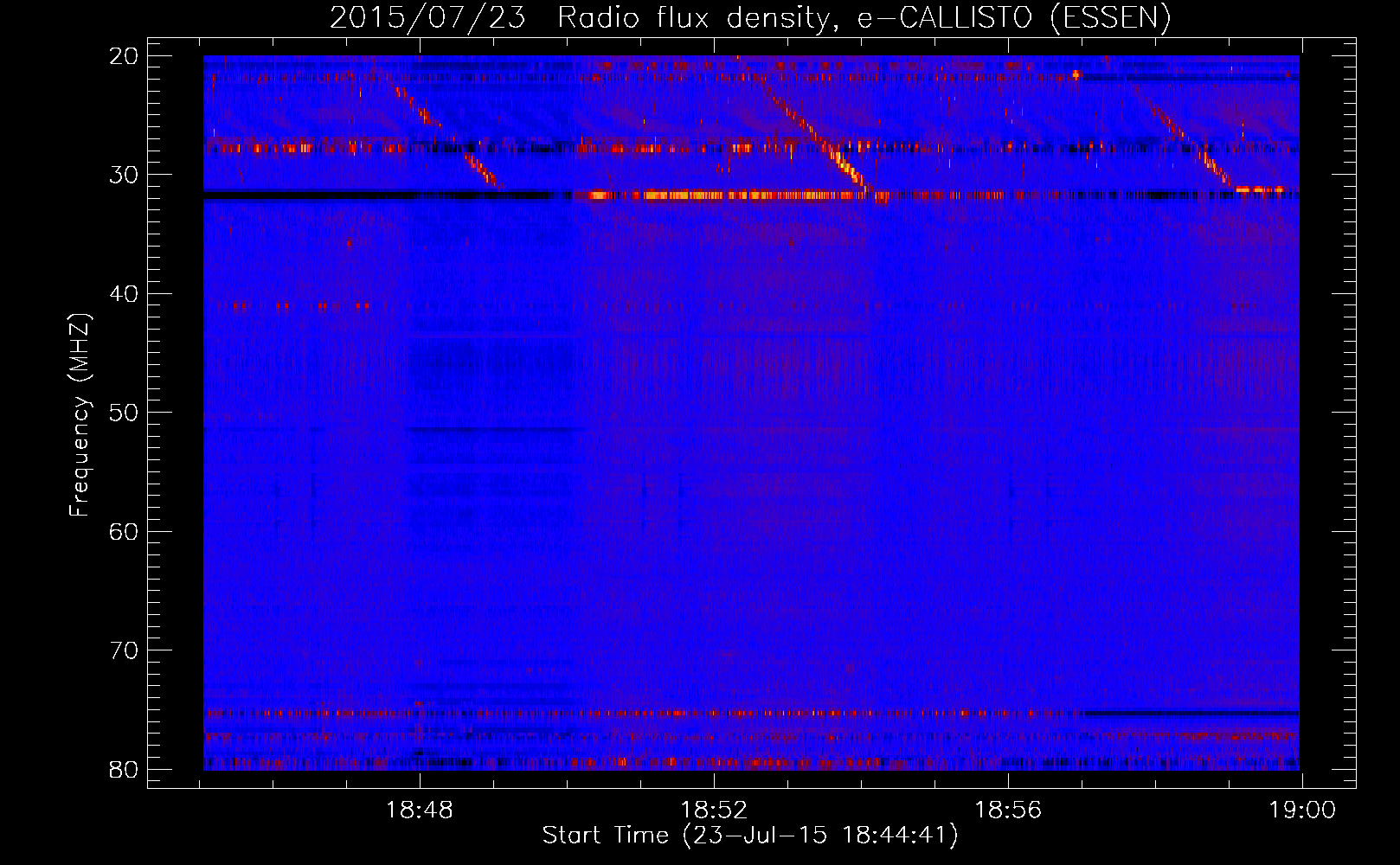The height and width of the screenshot is (865, 1400).
Task: Click the 18:56 time tick label
Action: tap(1008, 811)
